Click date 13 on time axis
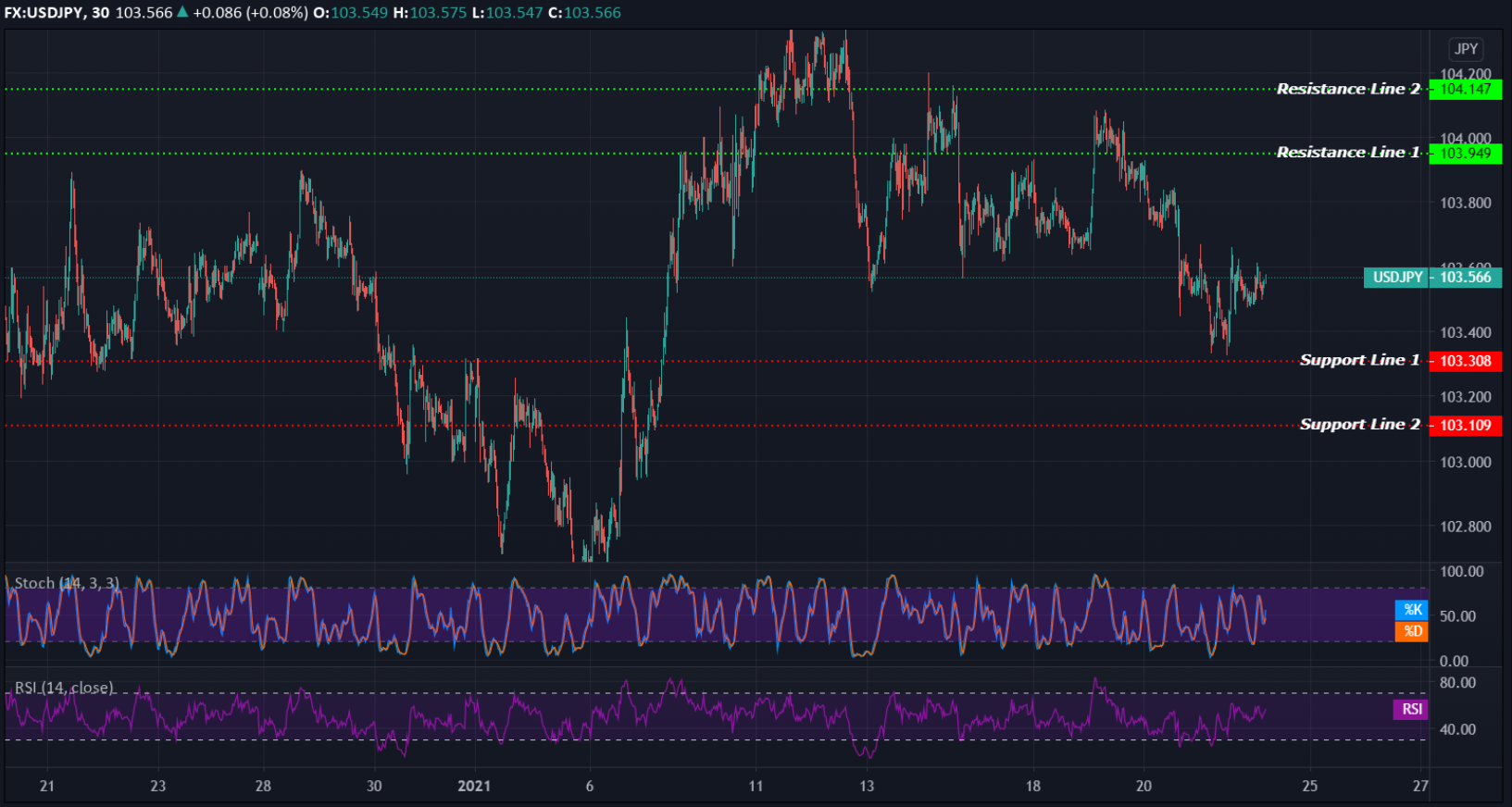 click(x=867, y=786)
